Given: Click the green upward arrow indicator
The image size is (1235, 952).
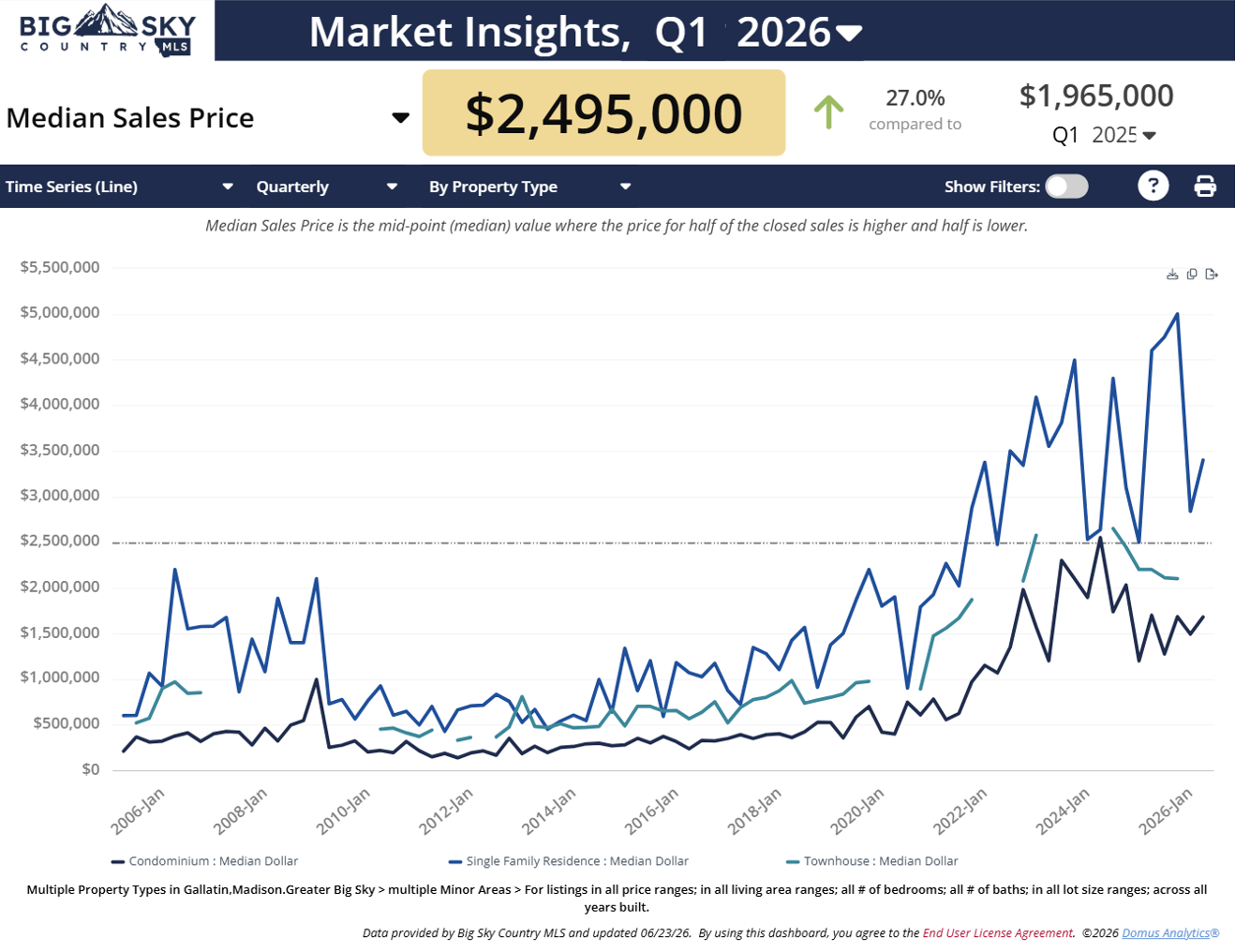Looking at the screenshot, I should (828, 112).
